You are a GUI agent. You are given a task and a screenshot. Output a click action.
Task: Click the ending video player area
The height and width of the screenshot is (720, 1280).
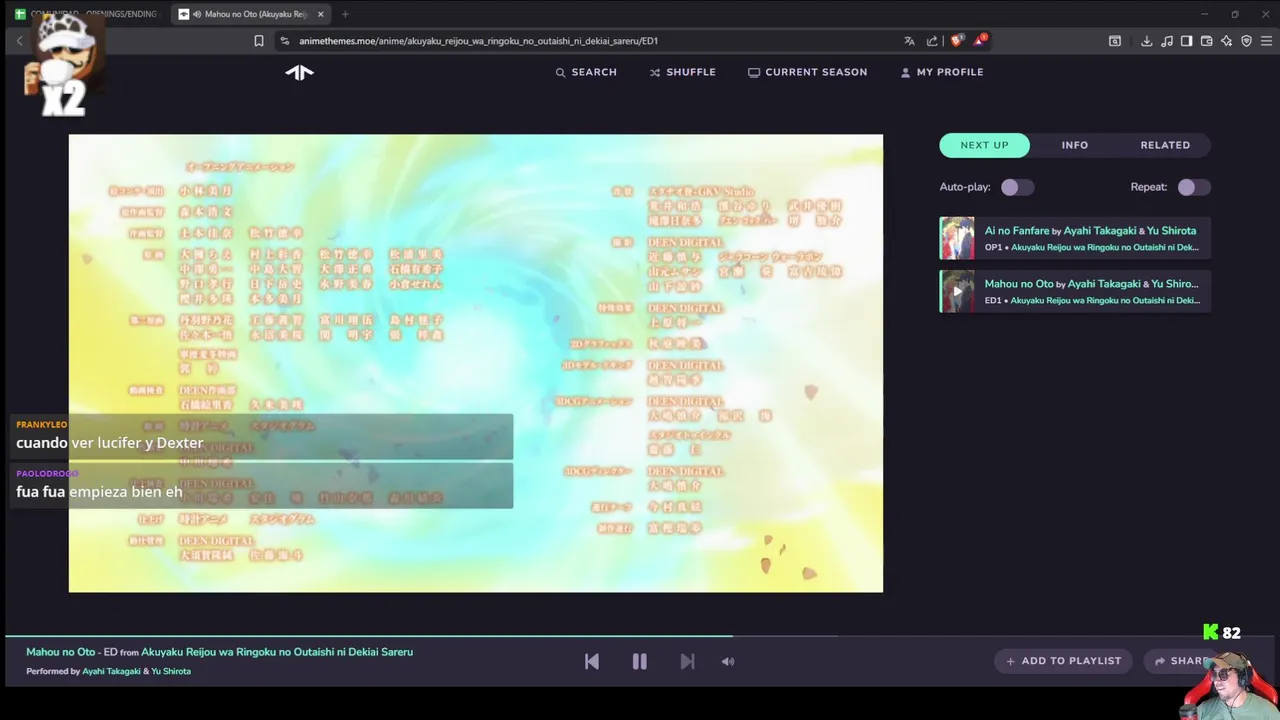(x=476, y=363)
